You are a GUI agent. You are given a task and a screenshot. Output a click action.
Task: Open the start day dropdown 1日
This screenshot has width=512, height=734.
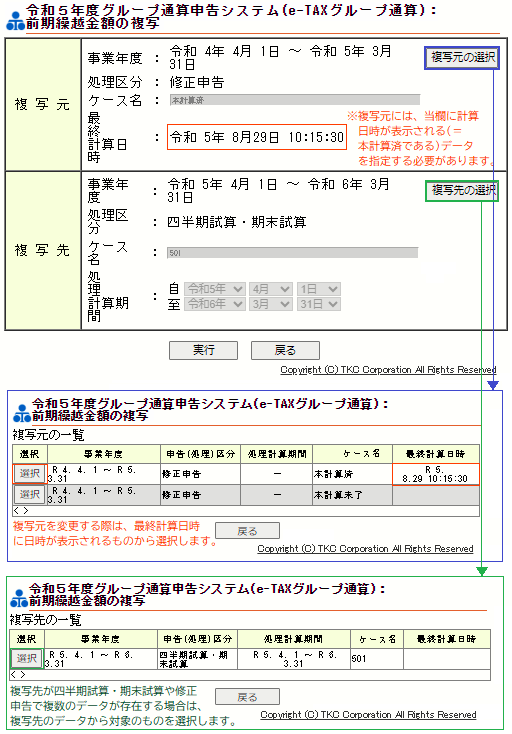tap(319, 289)
